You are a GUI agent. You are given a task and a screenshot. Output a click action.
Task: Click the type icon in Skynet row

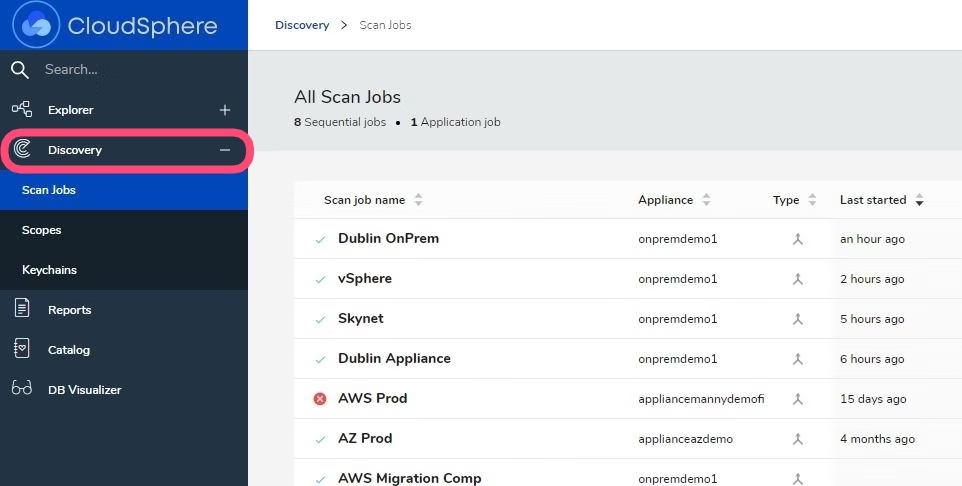pyautogui.click(x=798, y=319)
